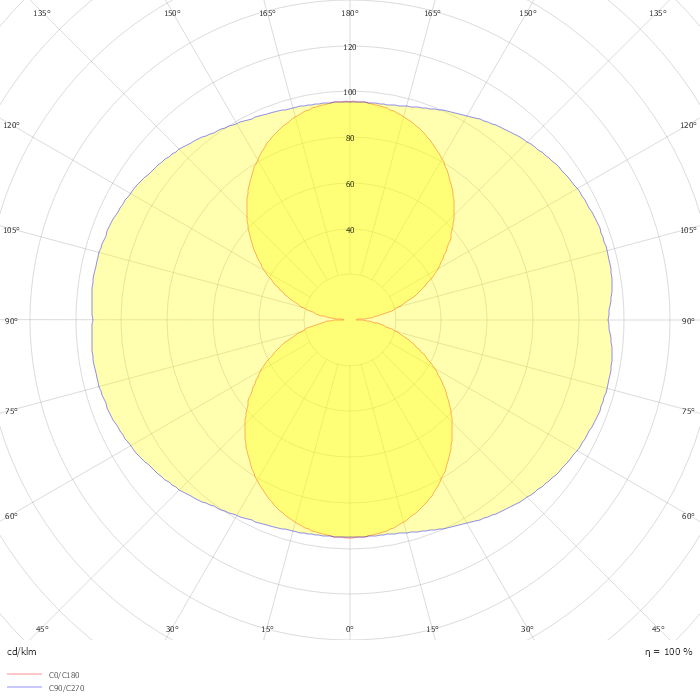Click the C90/C270 legend label

[66, 688]
